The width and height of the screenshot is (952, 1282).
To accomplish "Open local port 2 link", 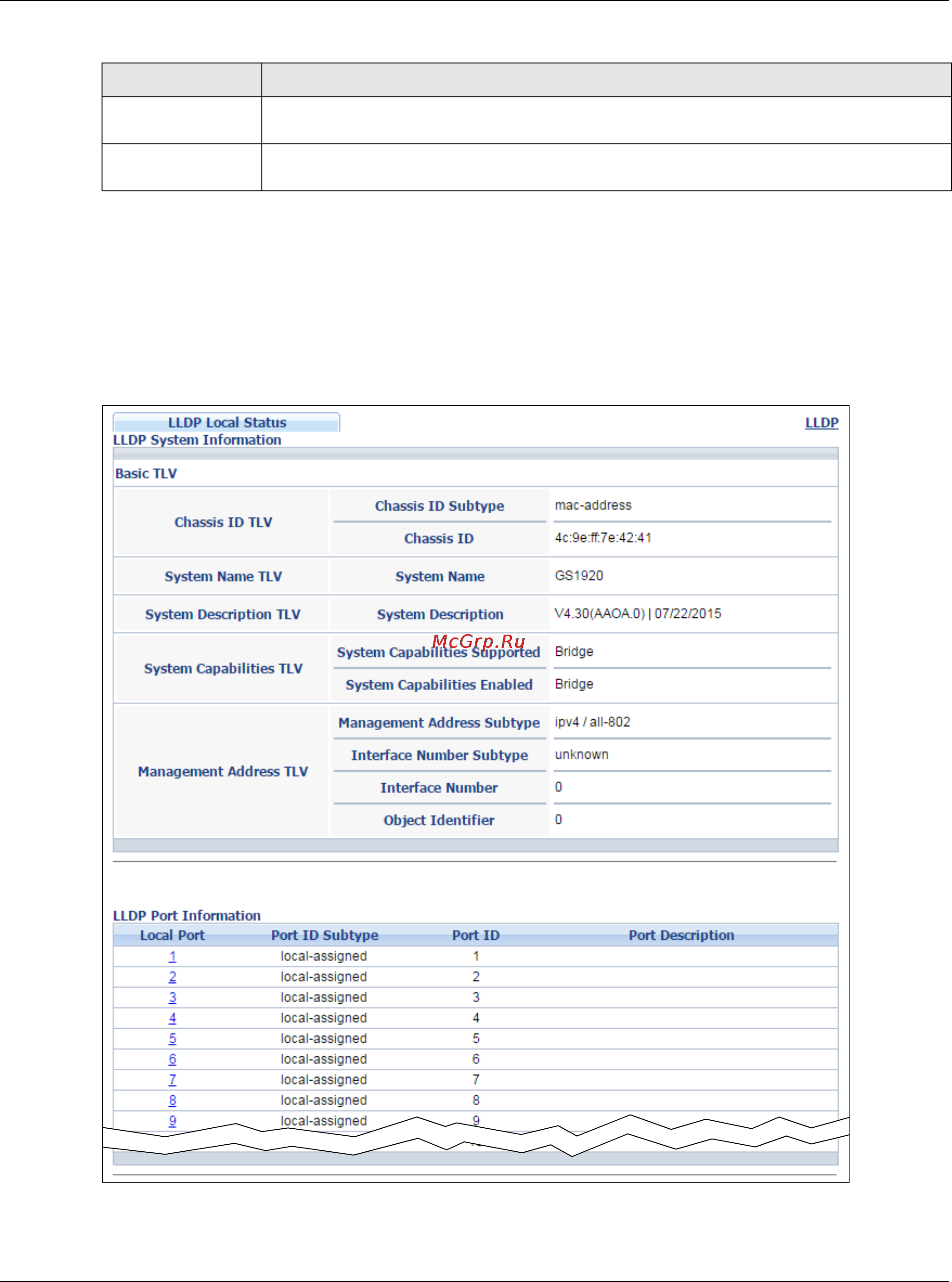I will pyautogui.click(x=173, y=977).
